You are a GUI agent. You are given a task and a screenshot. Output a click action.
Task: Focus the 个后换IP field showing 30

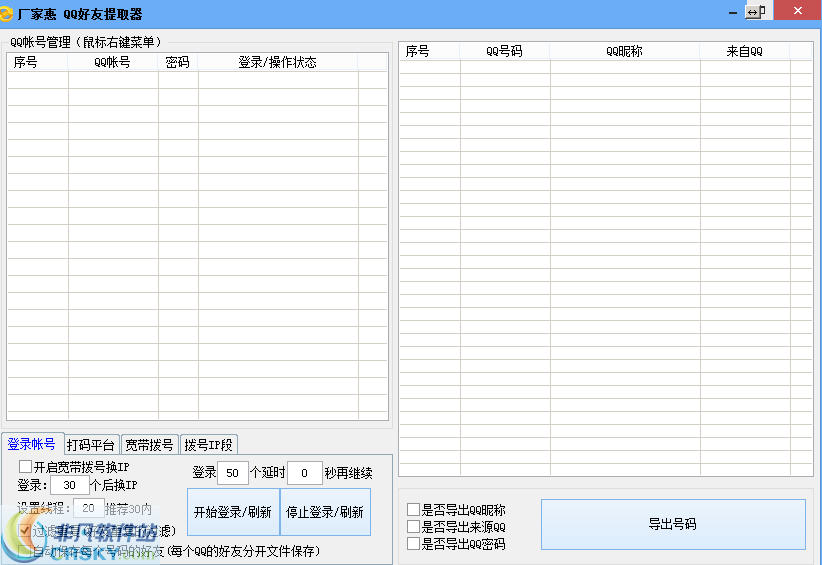point(69,485)
